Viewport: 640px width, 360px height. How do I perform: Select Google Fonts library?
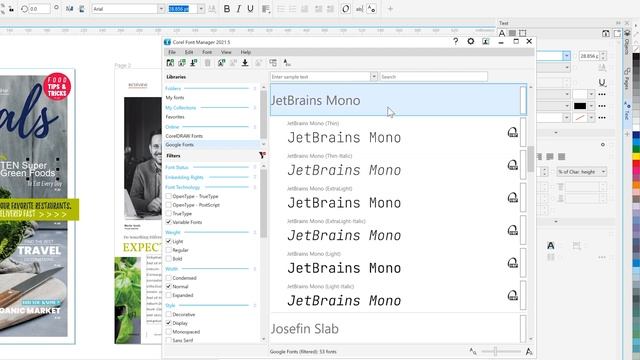pos(180,144)
